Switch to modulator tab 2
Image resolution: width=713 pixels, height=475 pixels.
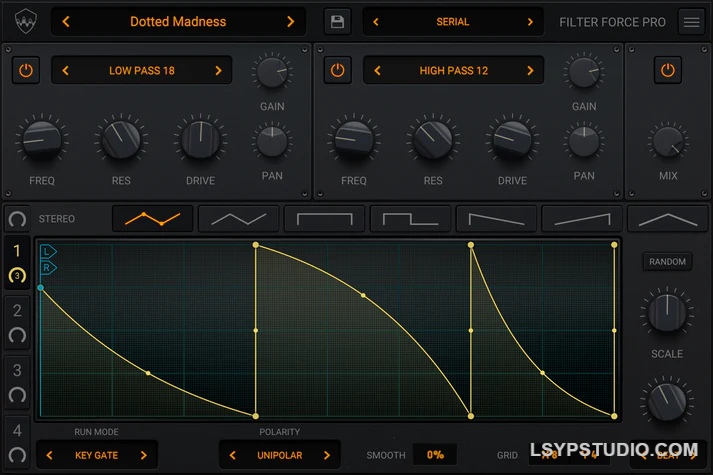click(17, 310)
